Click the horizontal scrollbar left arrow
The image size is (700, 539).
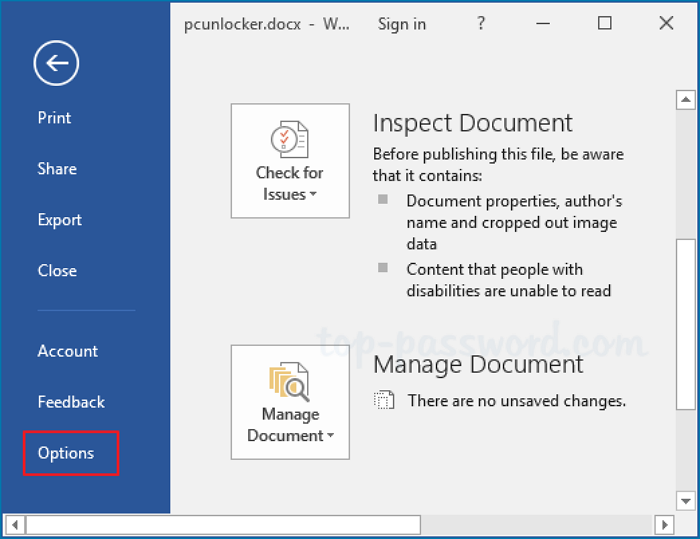[15, 524]
